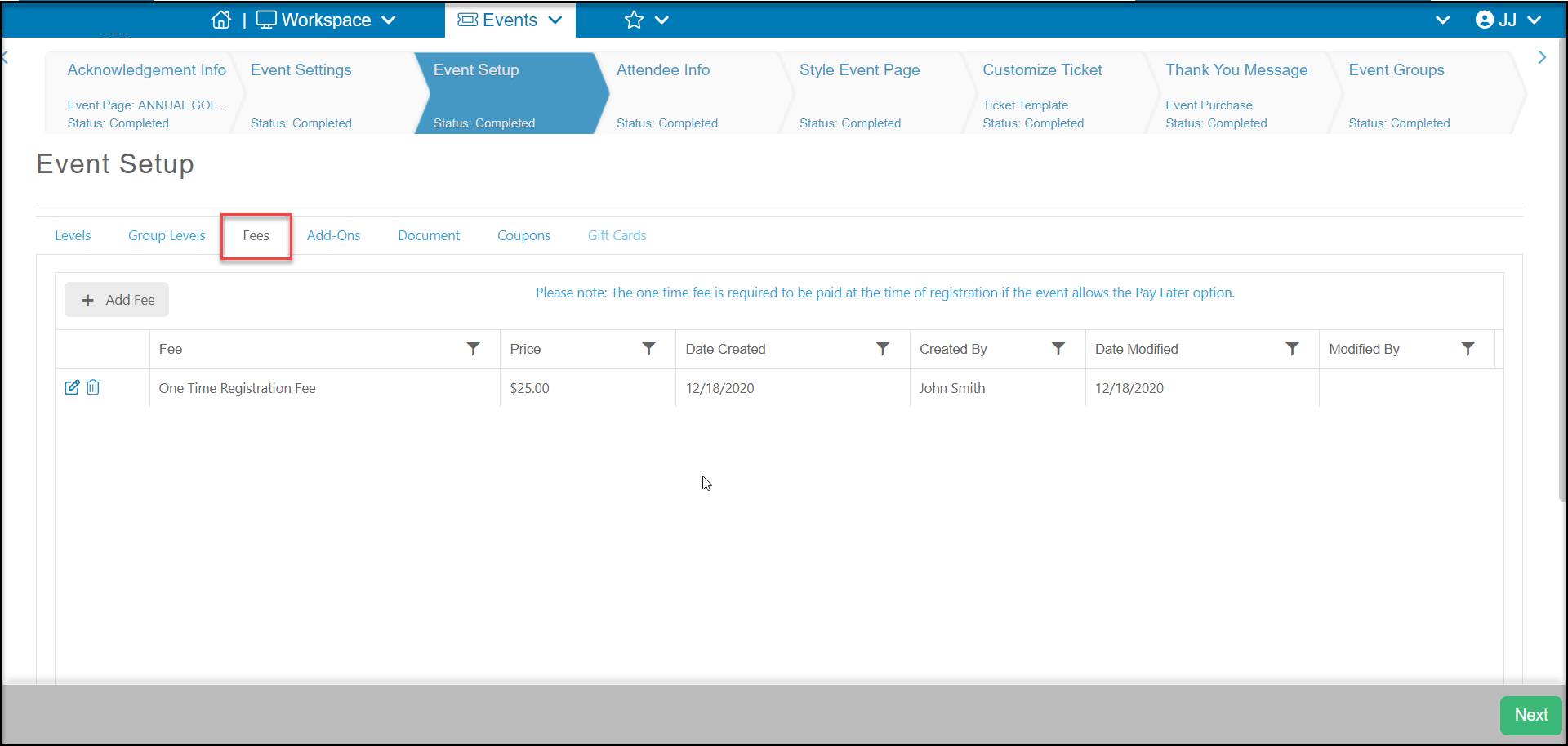The width and height of the screenshot is (1568, 746).
Task: Open the Group Levels tab
Action: 167,235
